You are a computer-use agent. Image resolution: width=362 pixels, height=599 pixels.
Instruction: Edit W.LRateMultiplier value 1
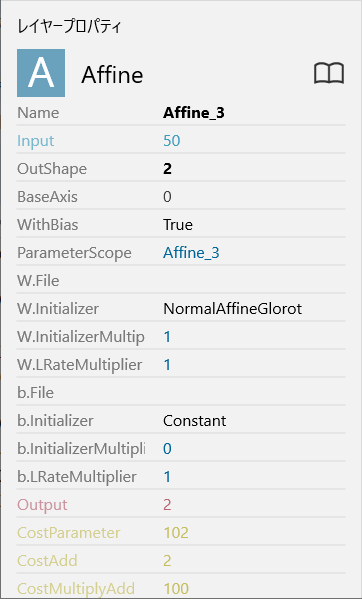pos(167,365)
